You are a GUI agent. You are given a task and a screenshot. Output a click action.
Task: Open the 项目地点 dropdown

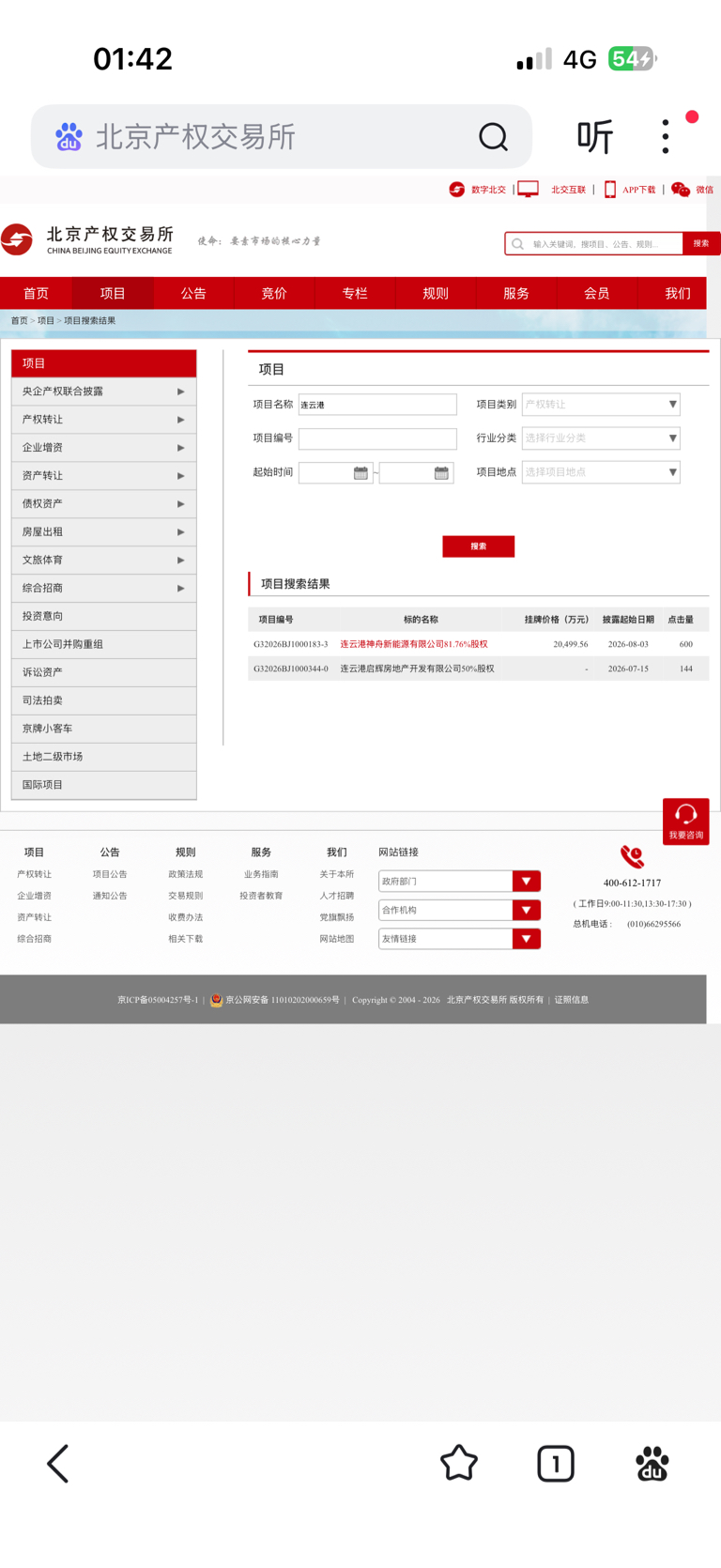coord(601,472)
